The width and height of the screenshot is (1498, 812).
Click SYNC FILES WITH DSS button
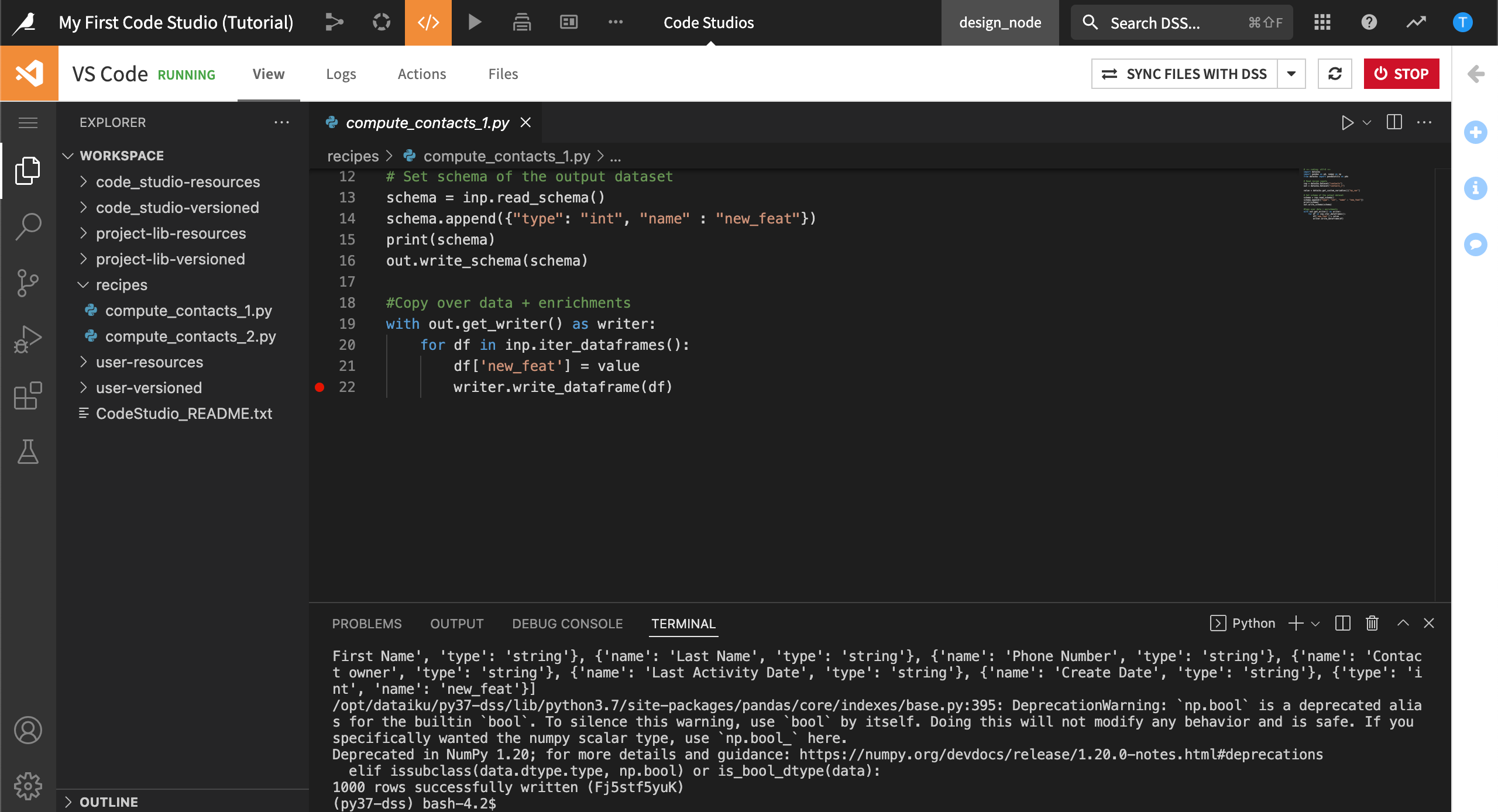(x=1184, y=74)
